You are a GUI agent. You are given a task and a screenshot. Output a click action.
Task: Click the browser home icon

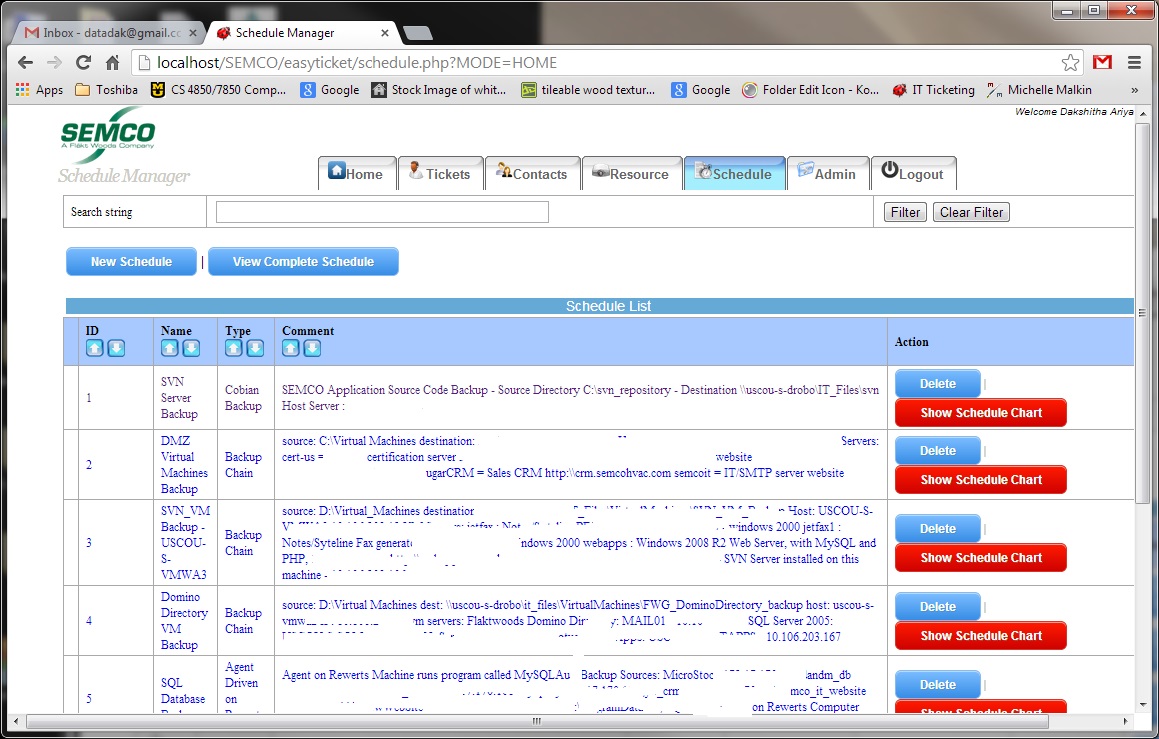click(x=113, y=62)
